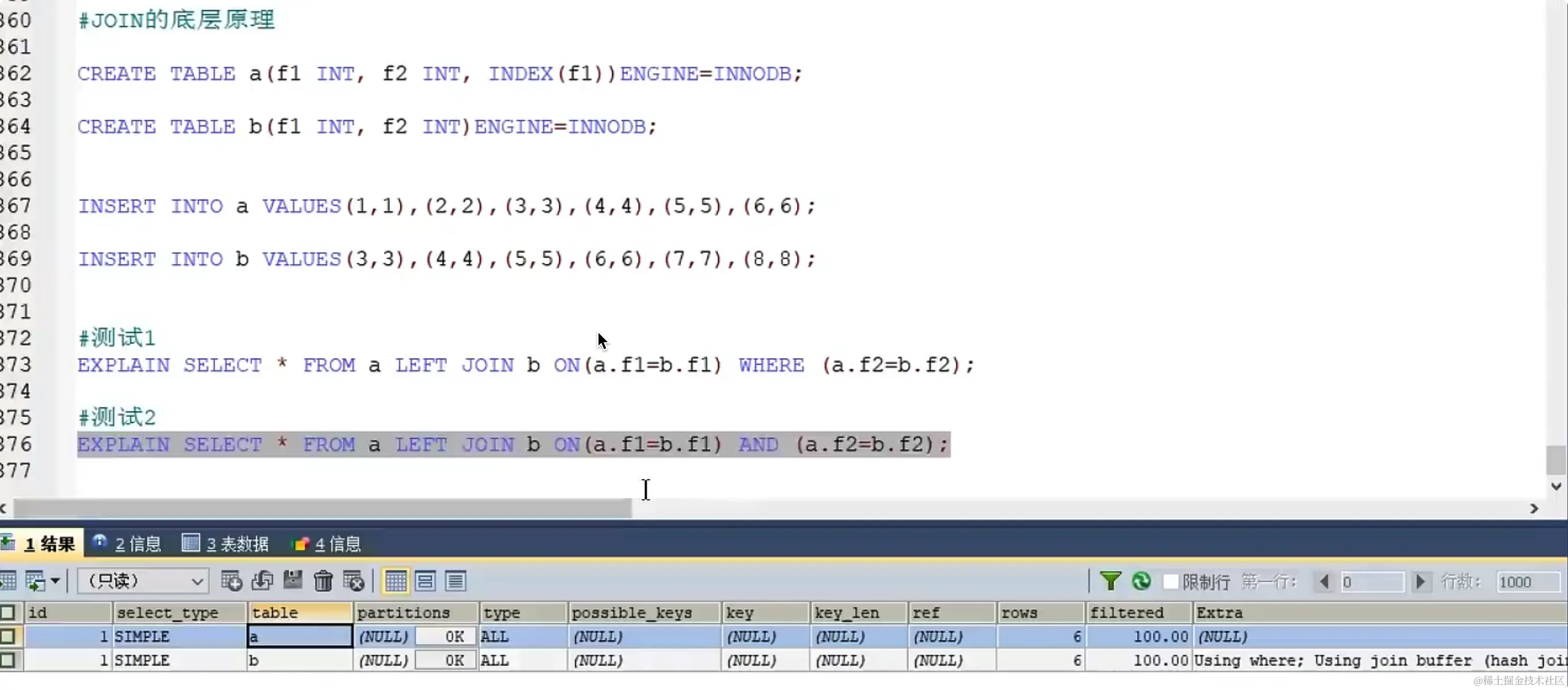Image resolution: width=1568 pixels, height=690 pixels.
Task: Switch to text view mode icon
Action: click(456, 581)
